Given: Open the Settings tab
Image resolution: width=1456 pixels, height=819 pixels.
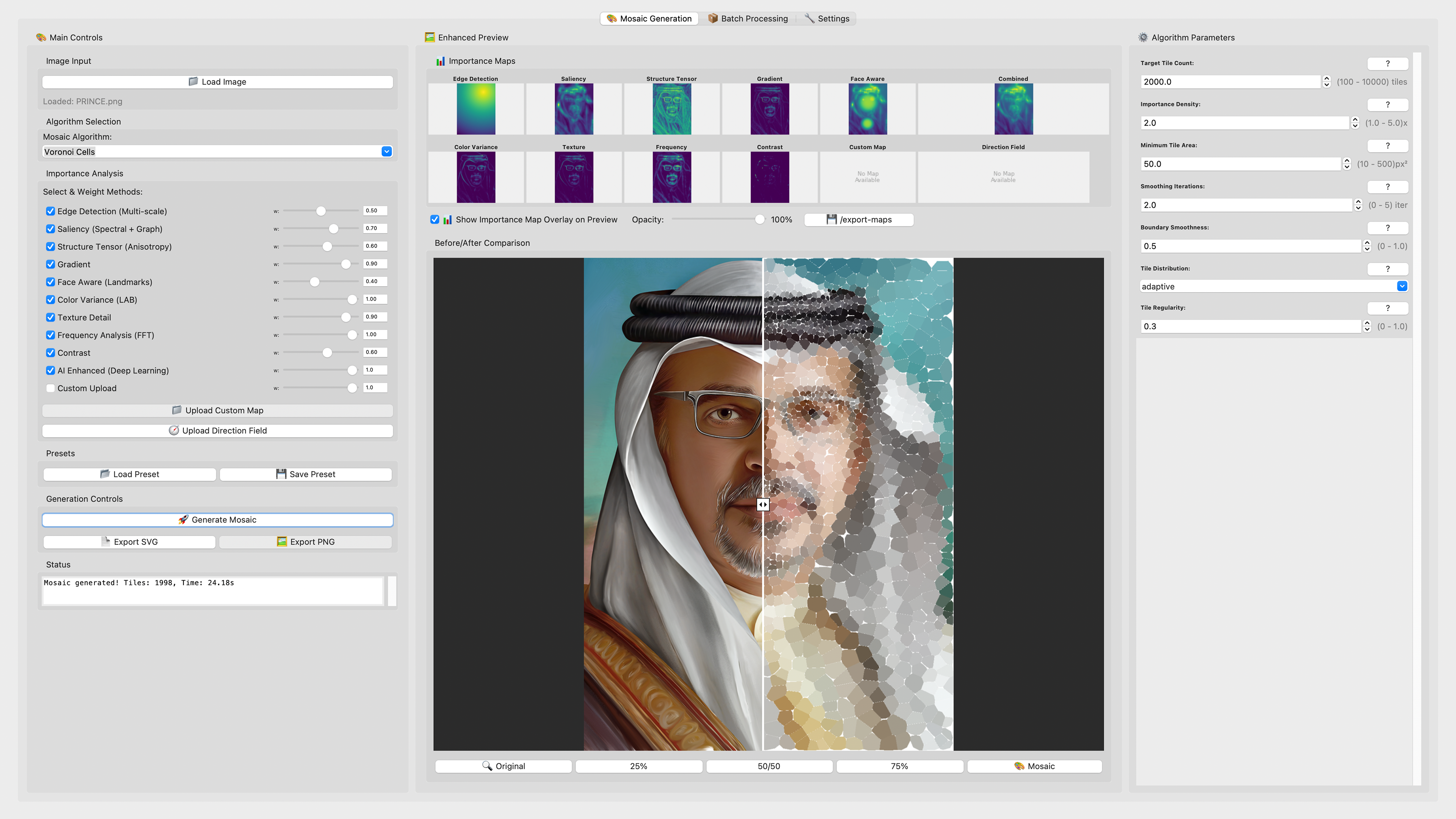Looking at the screenshot, I should [x=826, y=19].
